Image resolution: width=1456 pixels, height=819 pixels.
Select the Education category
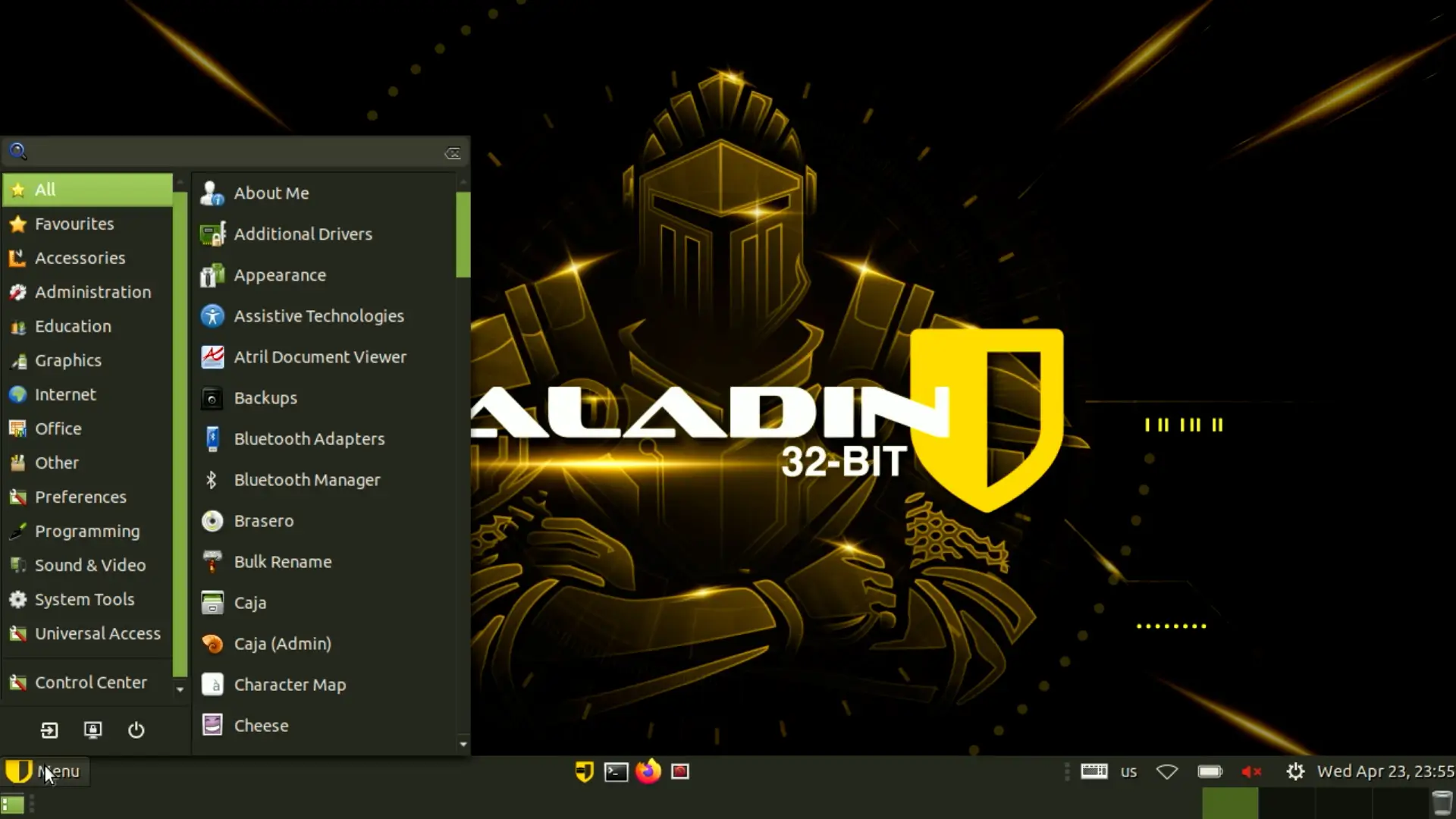coord(87,326)
